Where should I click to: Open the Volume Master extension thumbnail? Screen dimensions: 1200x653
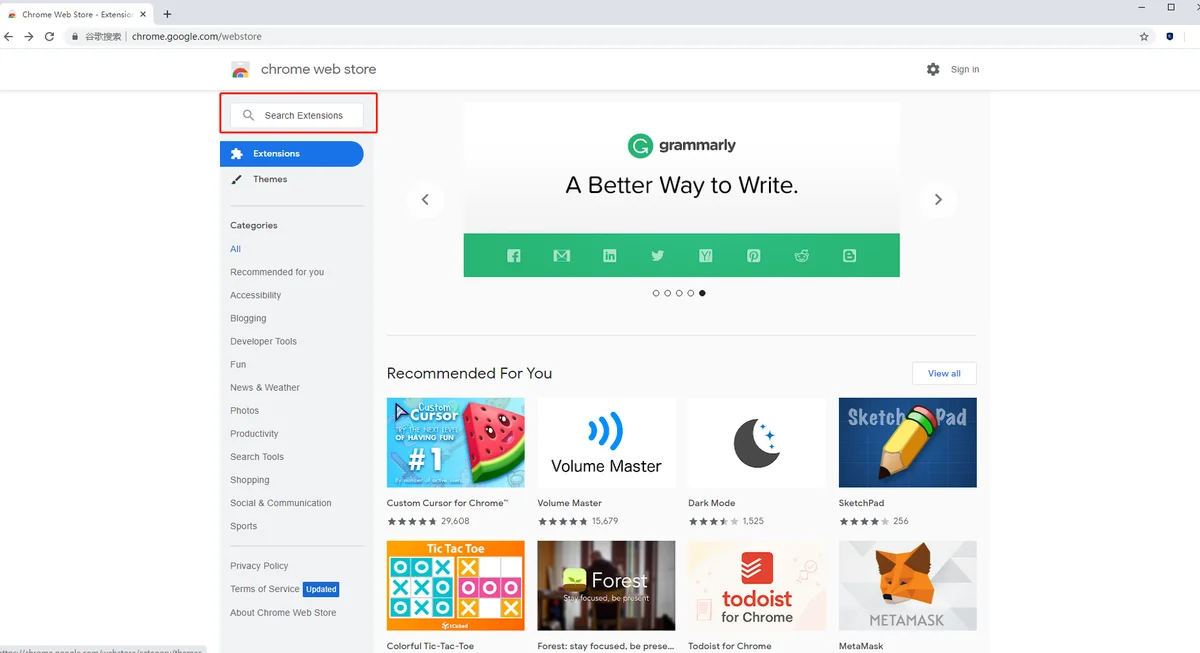tap(606, 443)
